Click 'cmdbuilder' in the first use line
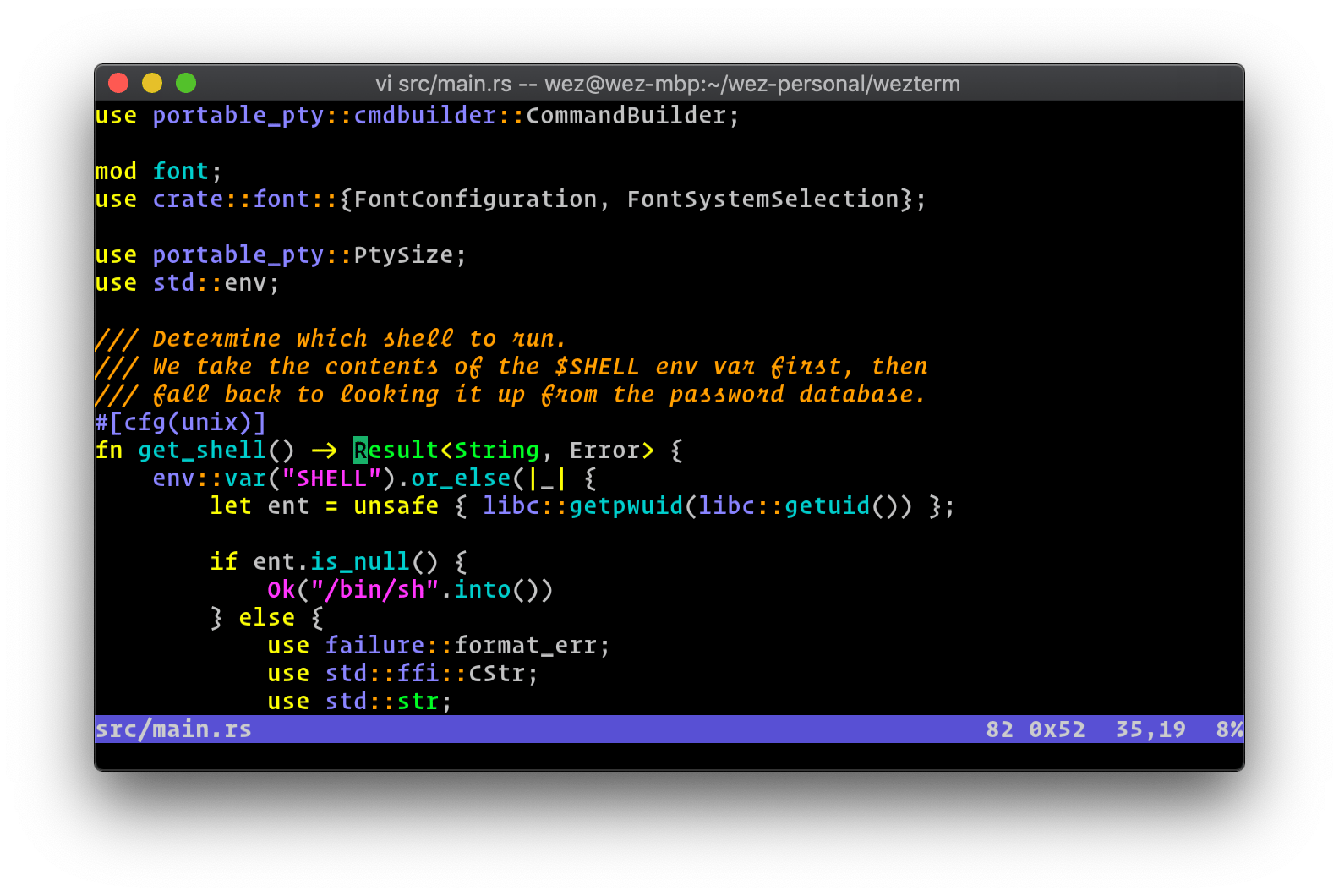 click(424, 115)
